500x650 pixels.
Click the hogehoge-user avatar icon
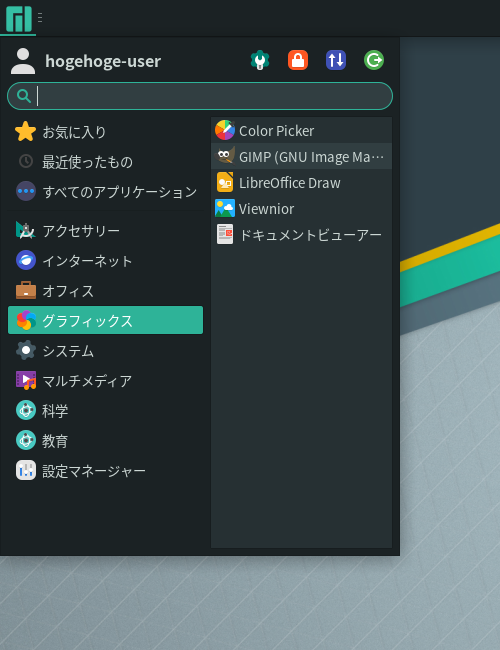pyautogui.click(x=23, y=61)
